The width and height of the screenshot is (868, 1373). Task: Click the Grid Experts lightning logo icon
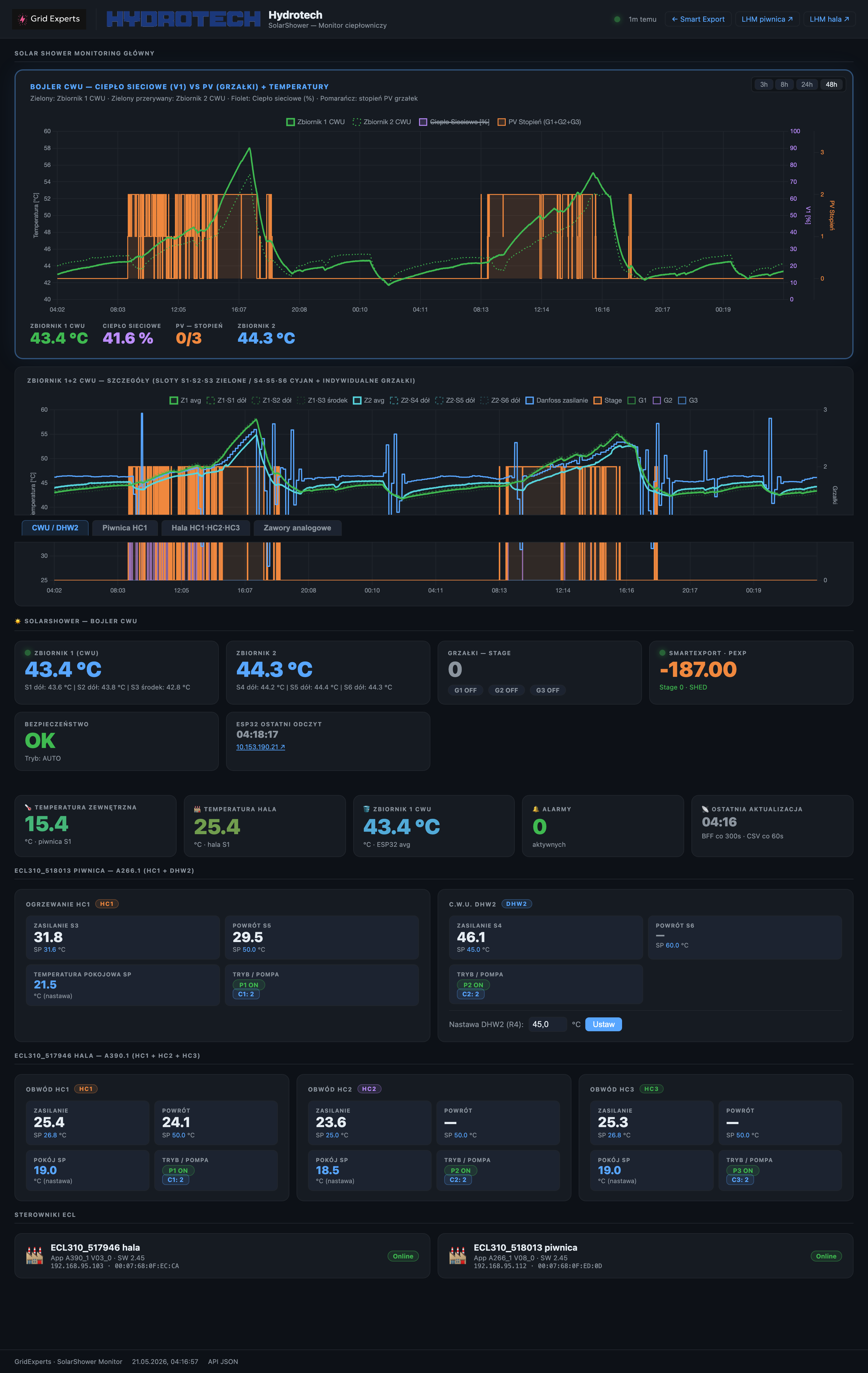click(x=22, y=19)
